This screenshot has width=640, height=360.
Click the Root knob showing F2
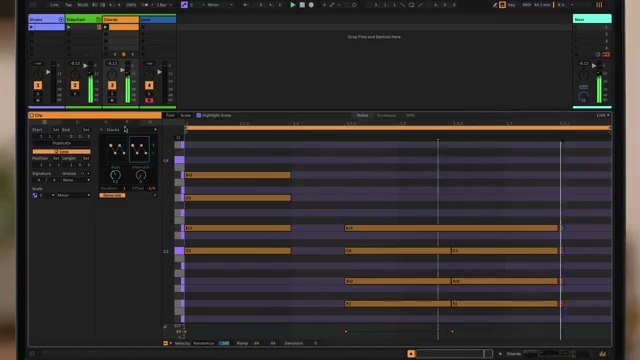[116, 175]
